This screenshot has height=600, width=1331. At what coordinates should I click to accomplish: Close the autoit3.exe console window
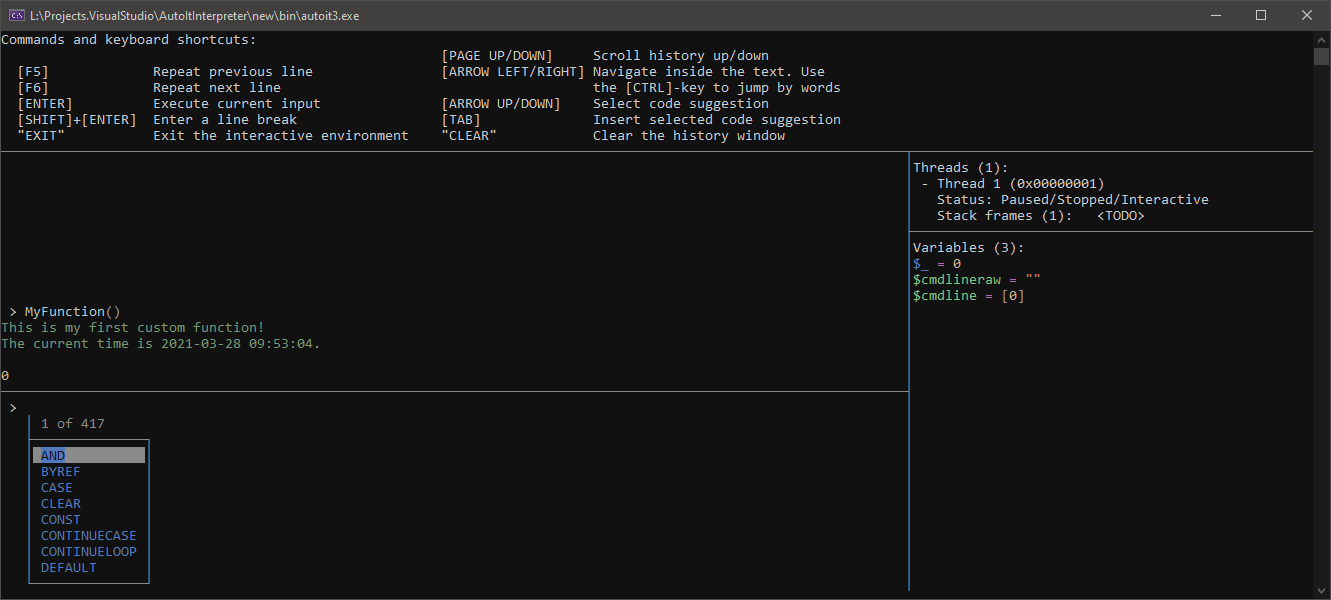click(1307, 15)
